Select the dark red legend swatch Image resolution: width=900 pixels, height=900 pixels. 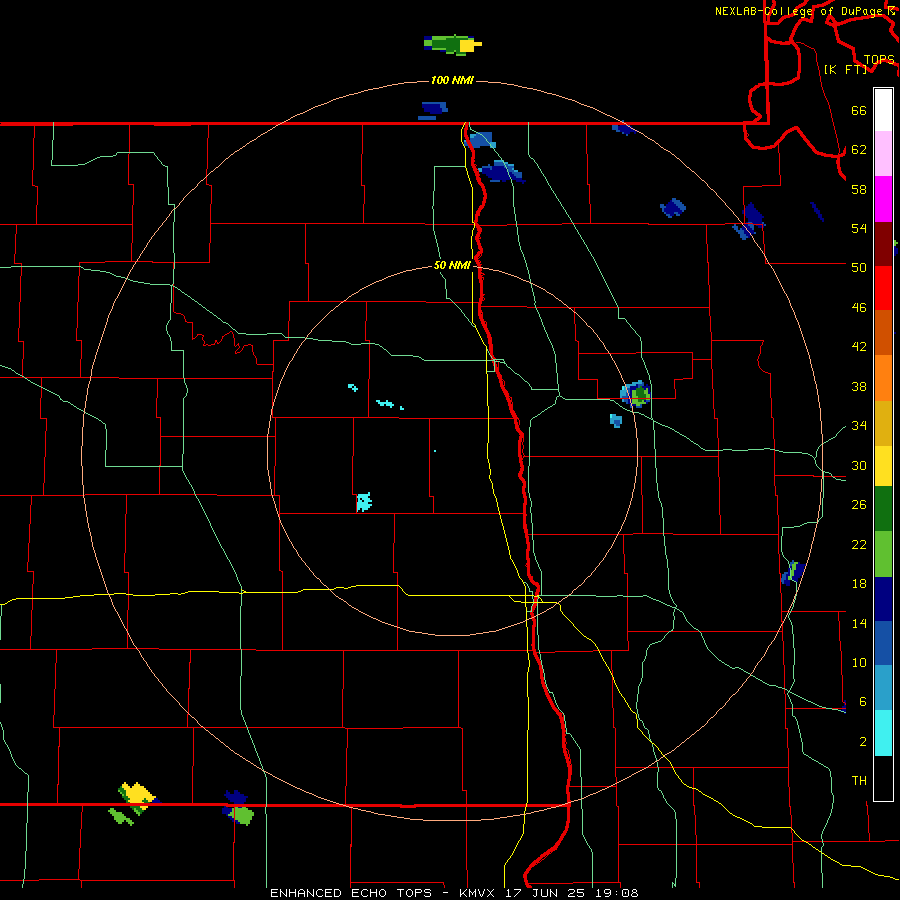pyautogui.click(x=883, y=244)
